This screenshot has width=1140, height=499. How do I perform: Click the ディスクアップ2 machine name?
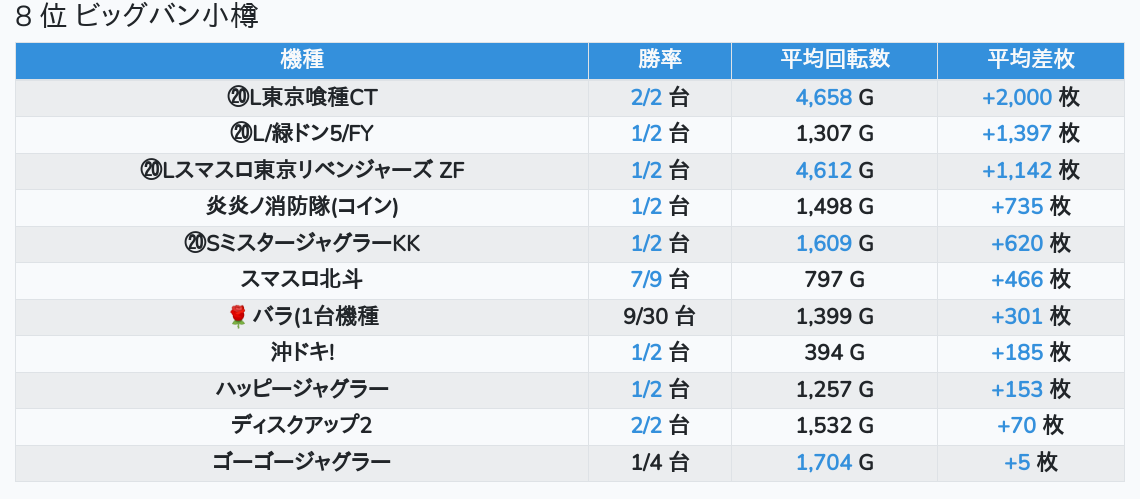[x=302, y=426]
